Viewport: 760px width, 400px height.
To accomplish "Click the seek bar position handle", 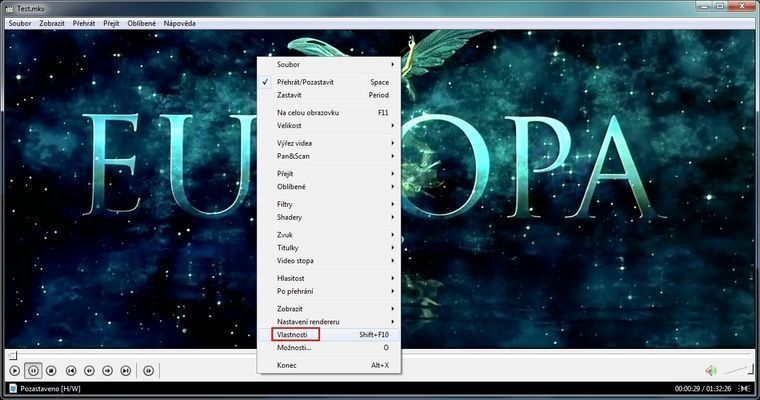I will pos(13,356).
